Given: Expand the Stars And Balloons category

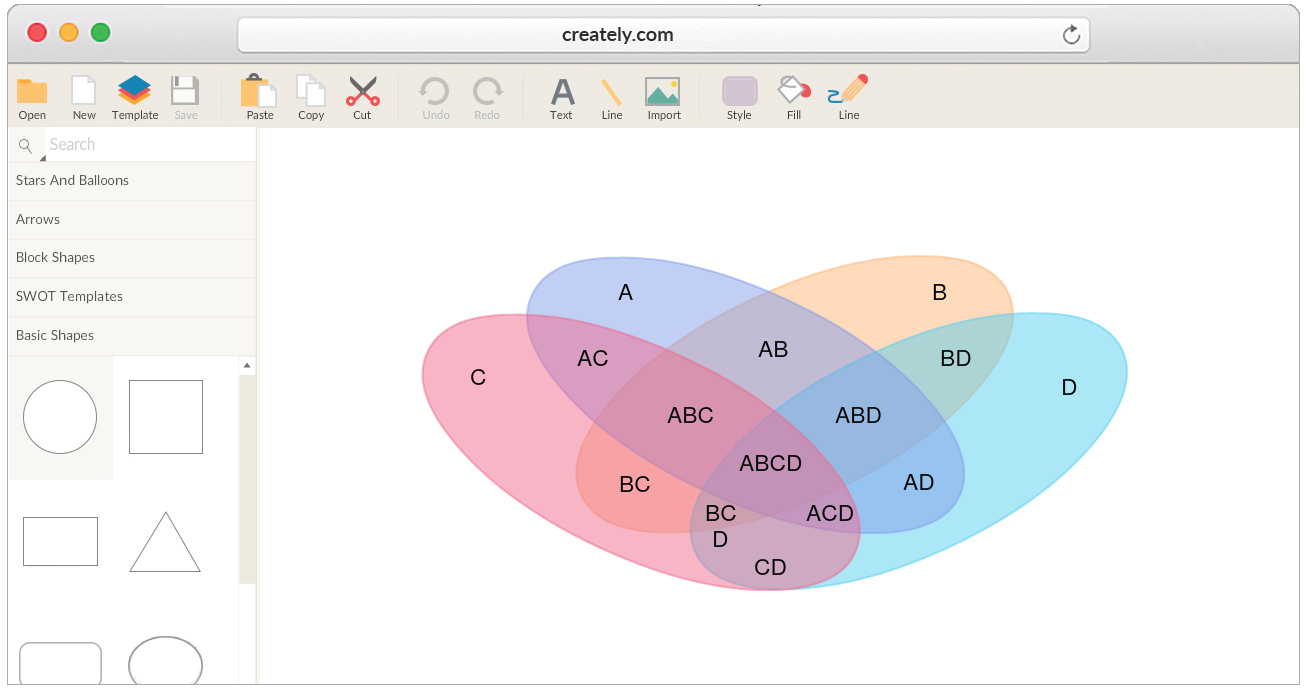Looking at the screenshot, I should (132, 181).
